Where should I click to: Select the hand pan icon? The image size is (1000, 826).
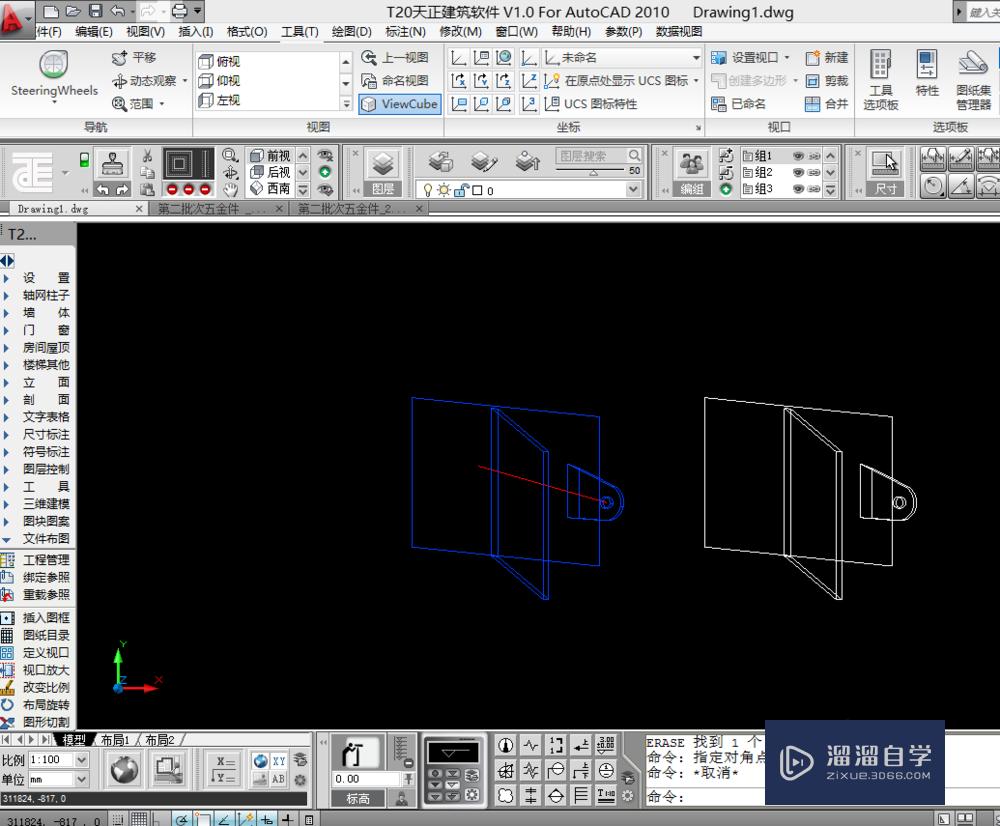coord(230,189)
